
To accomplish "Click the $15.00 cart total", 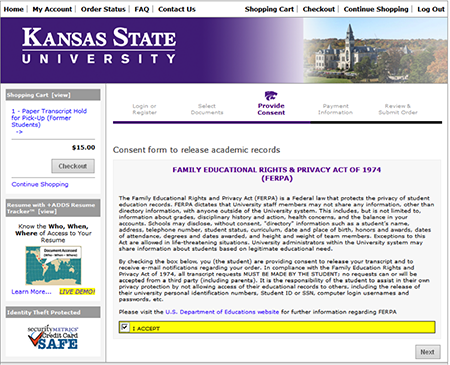I will coord(83,147).
